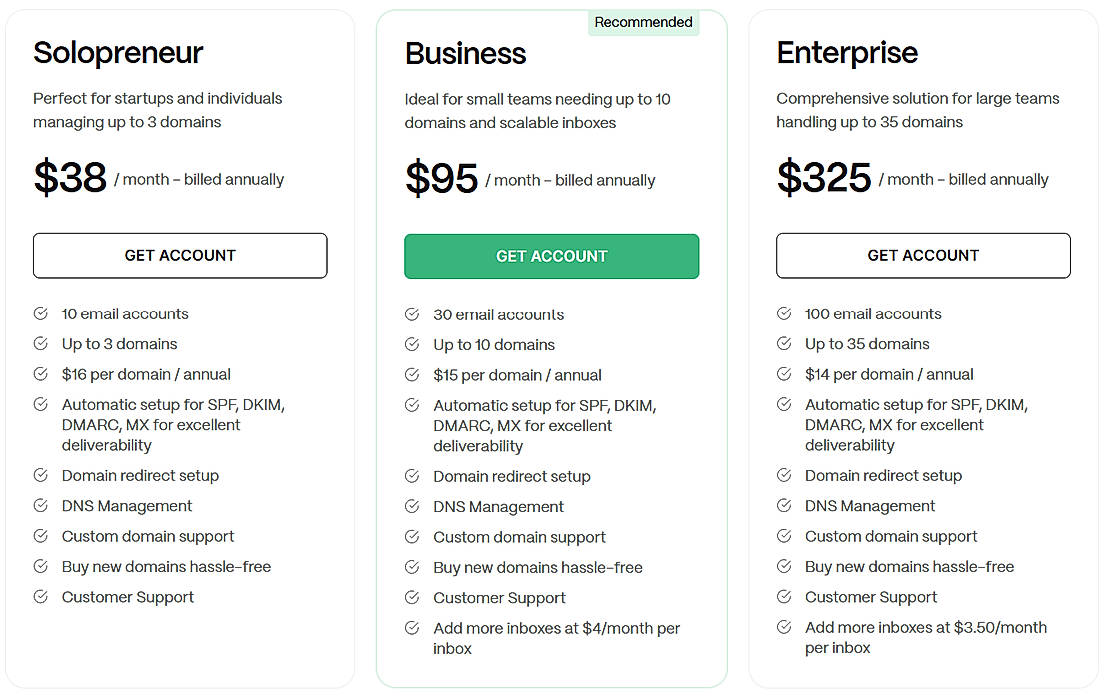Click the Solopreneur plan heading
1108x696 pixels.
pyautogui.click(x=118, y=53)
